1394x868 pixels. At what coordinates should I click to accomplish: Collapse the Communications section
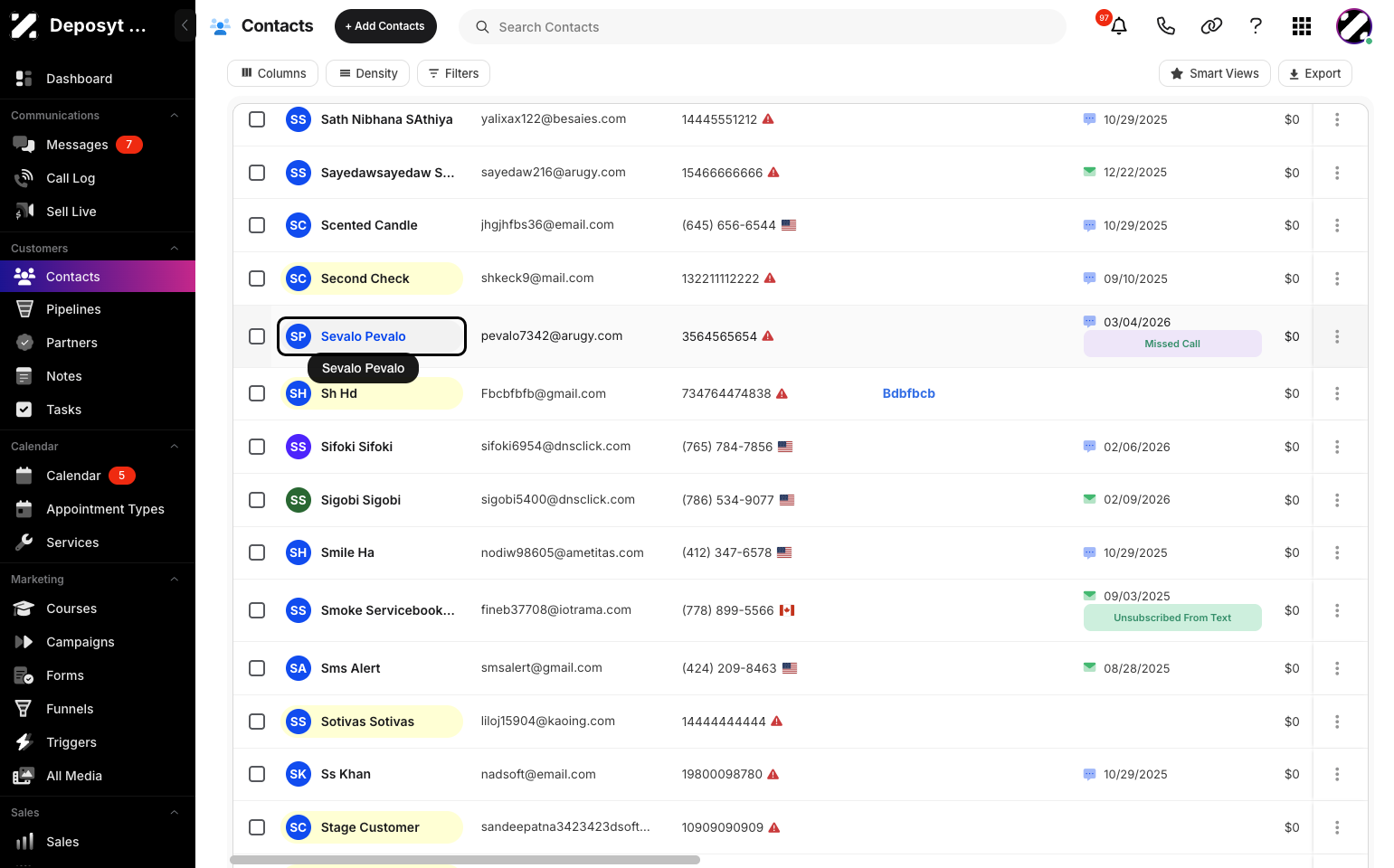coord(175,116)
